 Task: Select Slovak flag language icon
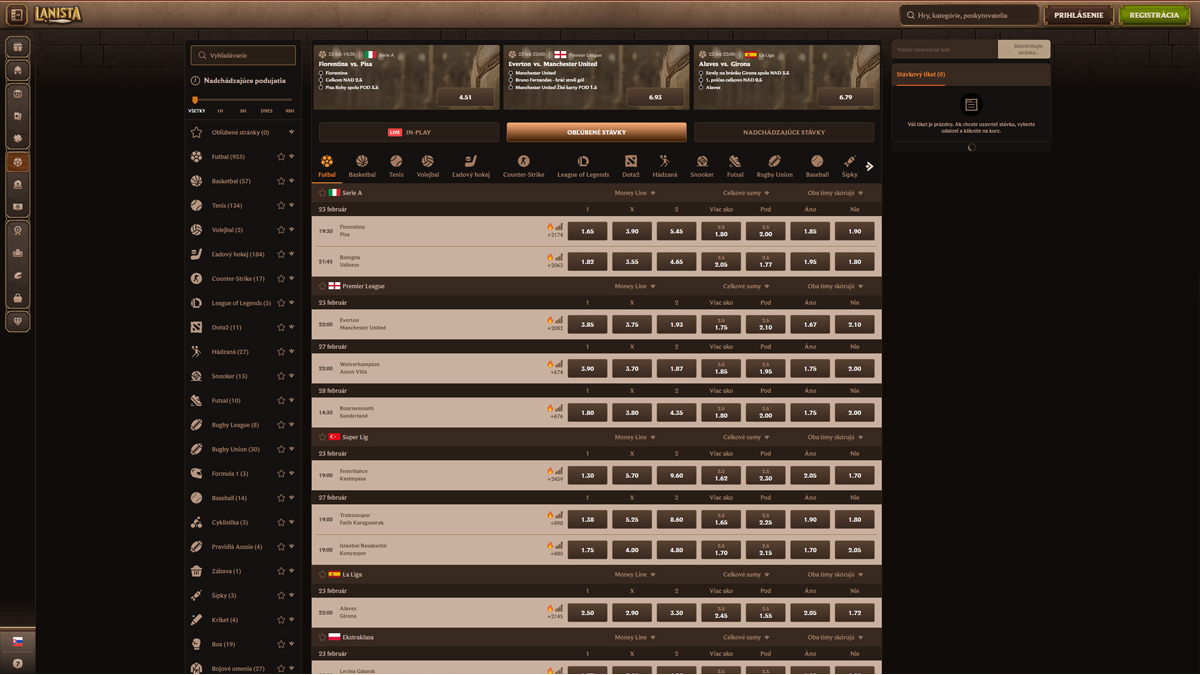tap(17, 641)
